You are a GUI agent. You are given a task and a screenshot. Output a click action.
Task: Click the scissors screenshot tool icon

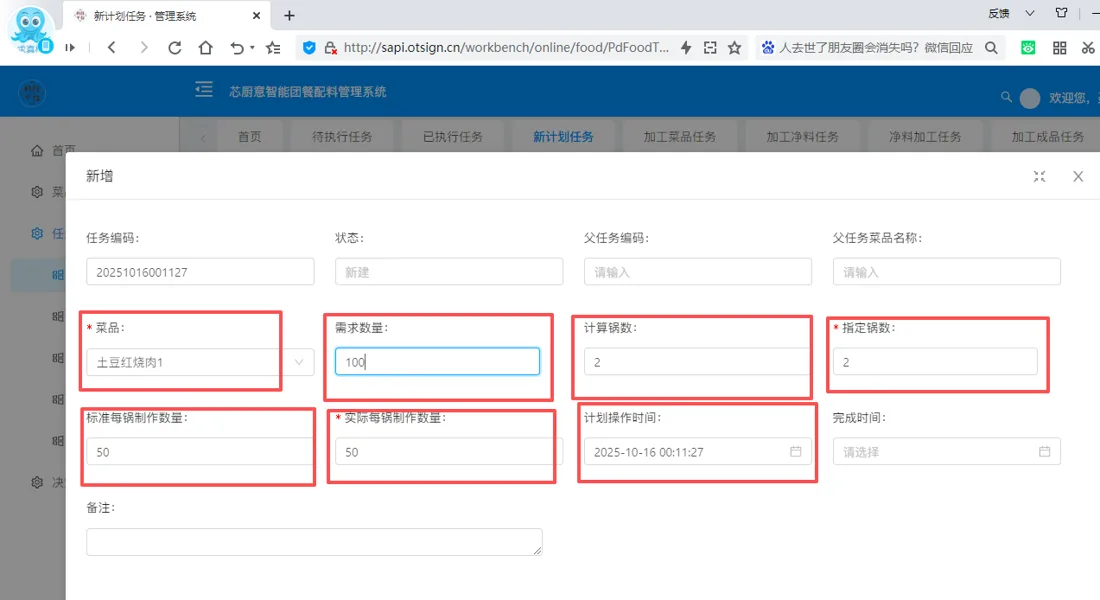1088,48
